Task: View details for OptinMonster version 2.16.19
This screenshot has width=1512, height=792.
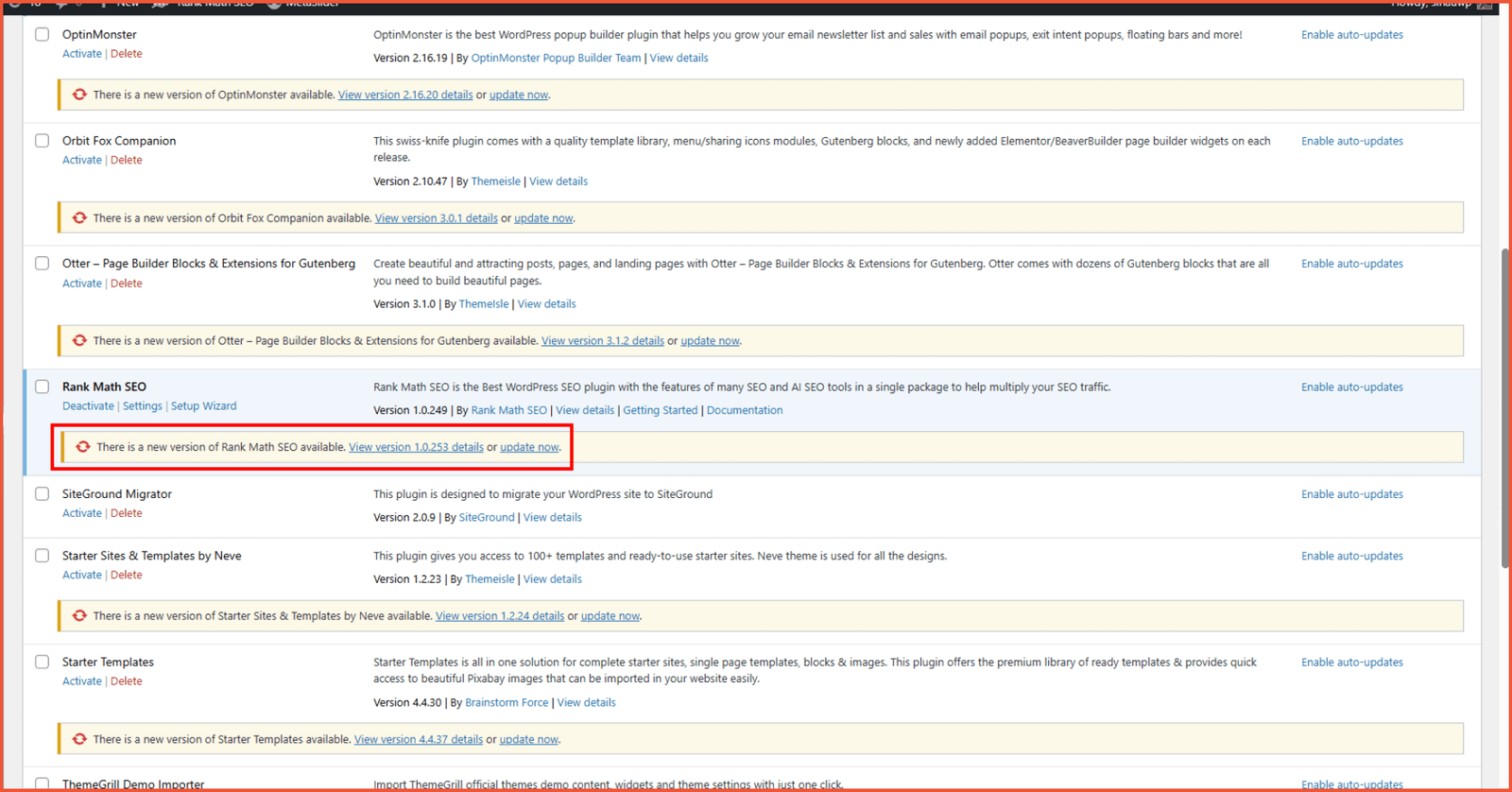Action: click(679, 58)
